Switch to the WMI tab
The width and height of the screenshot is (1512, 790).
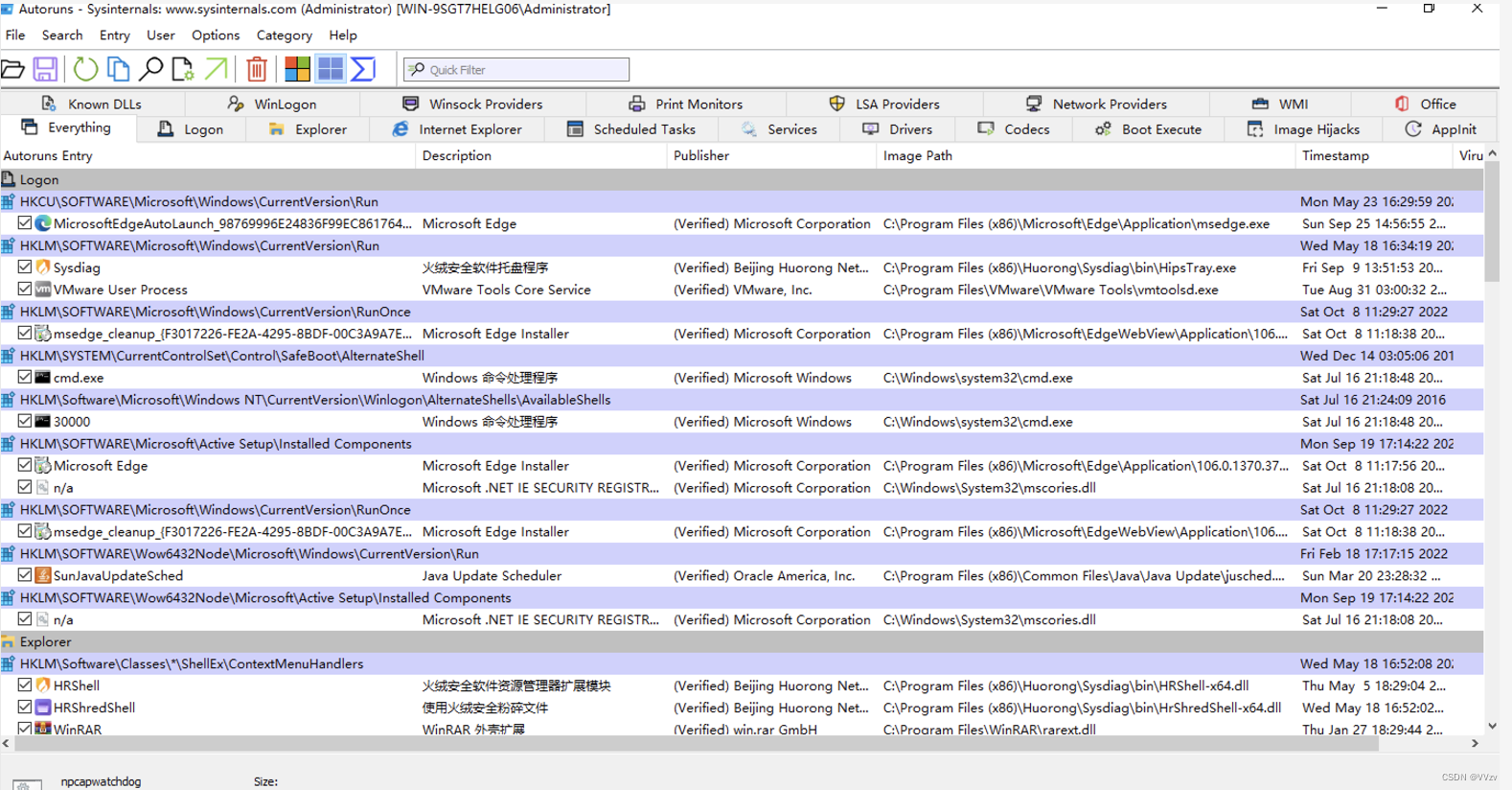1280,104
